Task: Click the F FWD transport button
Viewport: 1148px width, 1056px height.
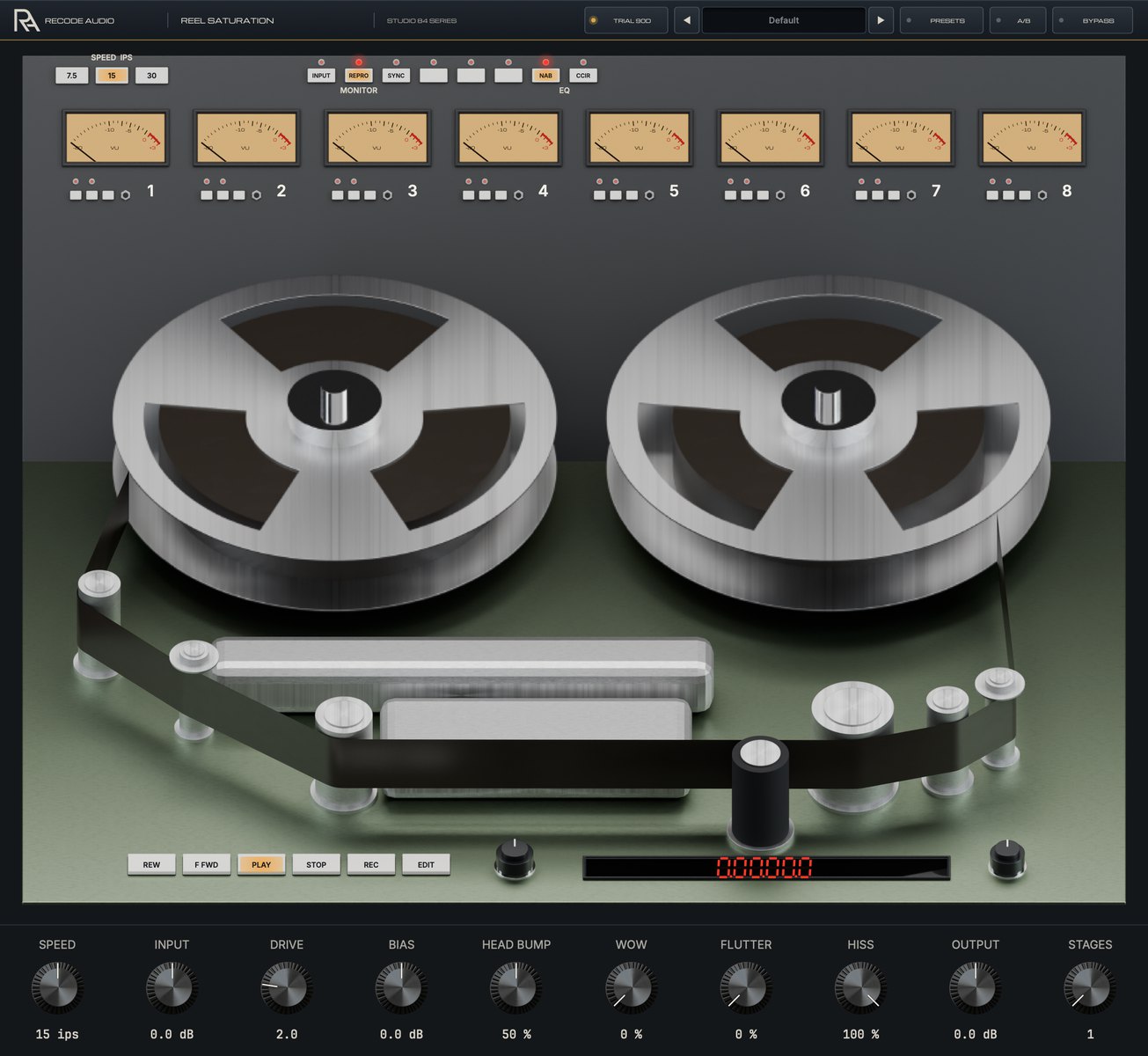Action: (x=207, y=864)
